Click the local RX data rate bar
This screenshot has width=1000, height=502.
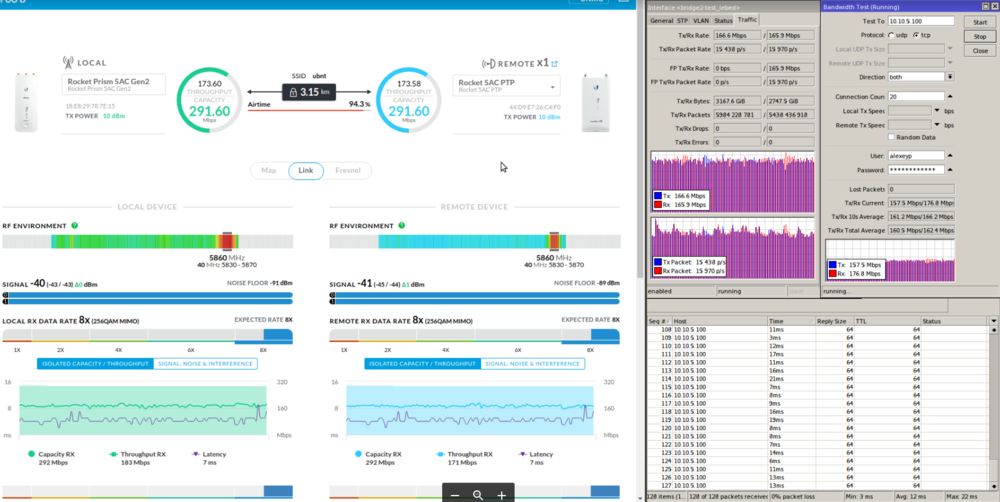[x=147, y=336]
